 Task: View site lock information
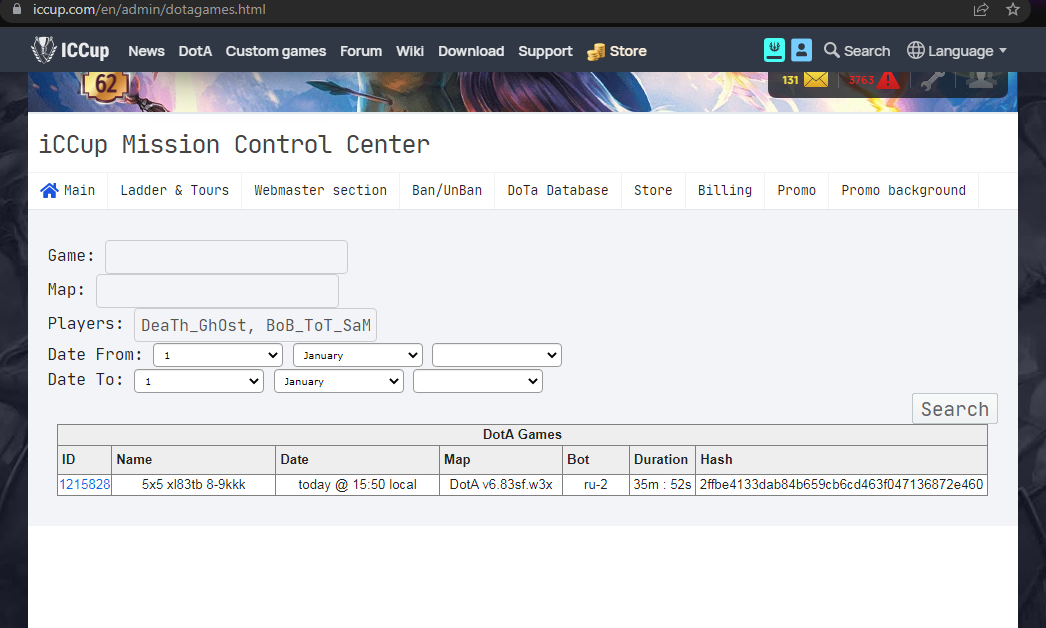click(17, 9)
